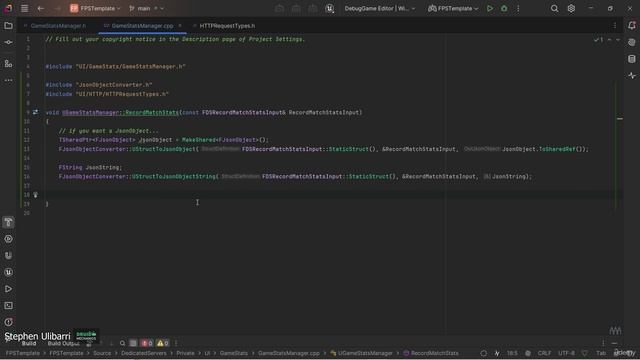
Task: Open Search Everywhere magnifier
Action: (554, 8)
